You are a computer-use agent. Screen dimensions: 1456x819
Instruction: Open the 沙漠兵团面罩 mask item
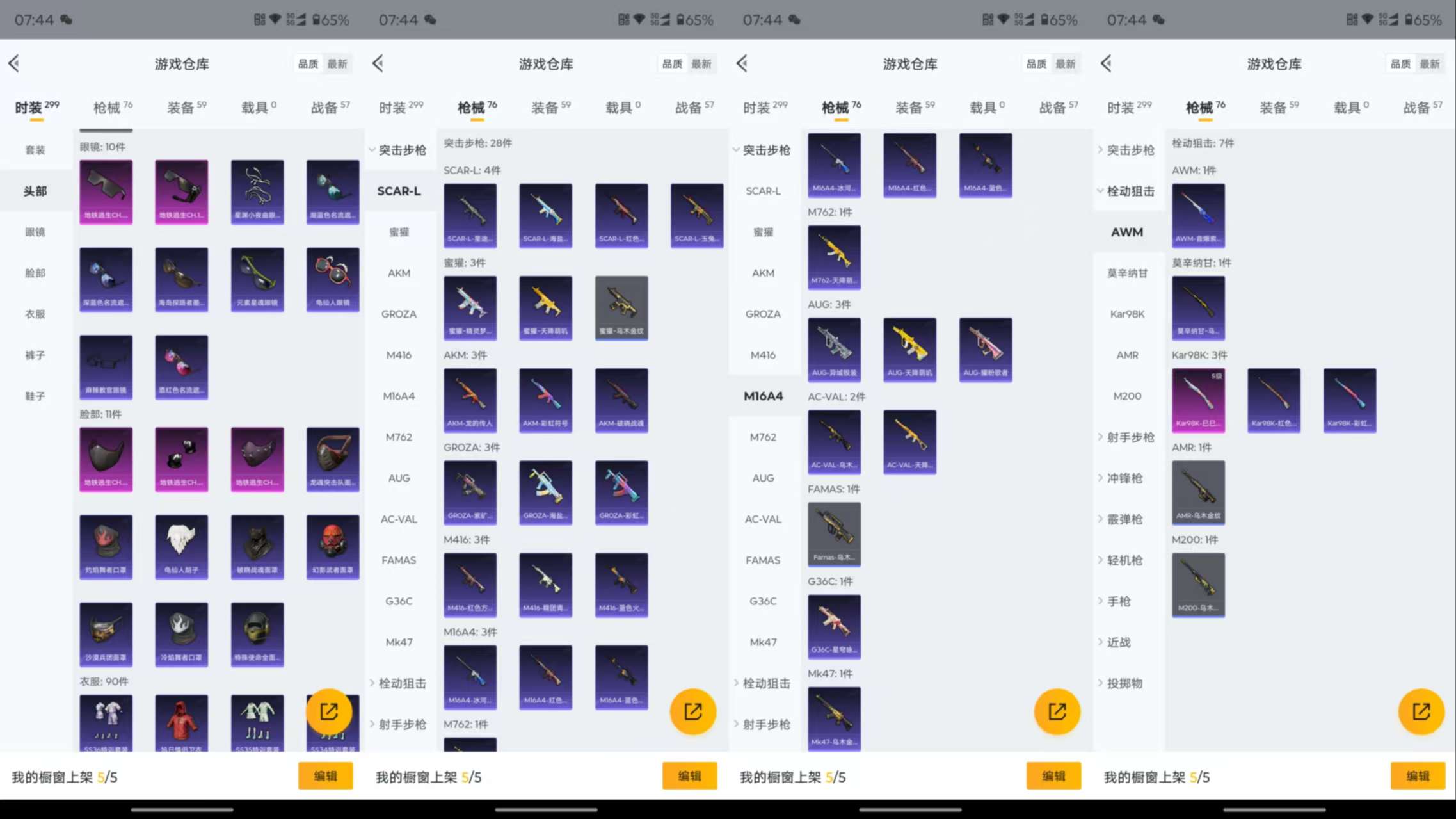106,635
